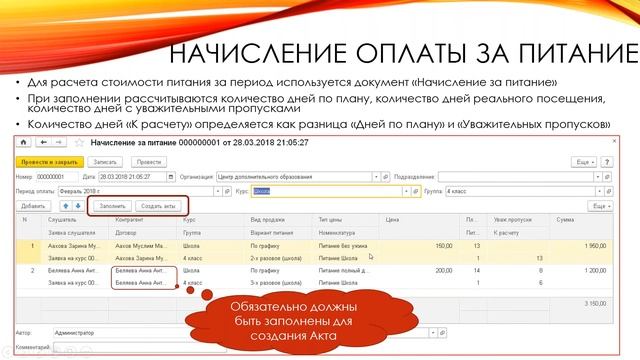Focus the Подразделение input field

pos(516,177)
